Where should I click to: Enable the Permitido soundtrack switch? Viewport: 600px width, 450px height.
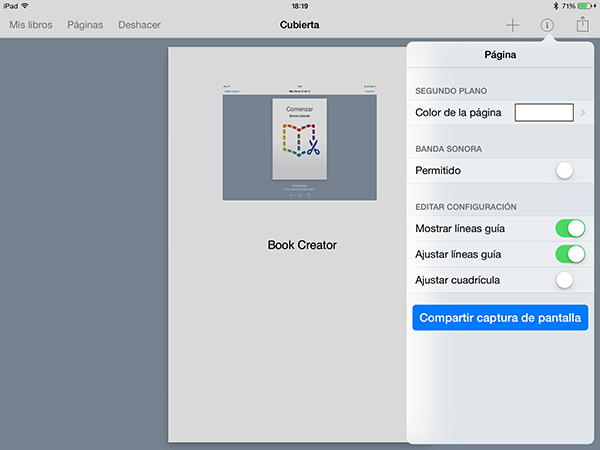(570, 171)
